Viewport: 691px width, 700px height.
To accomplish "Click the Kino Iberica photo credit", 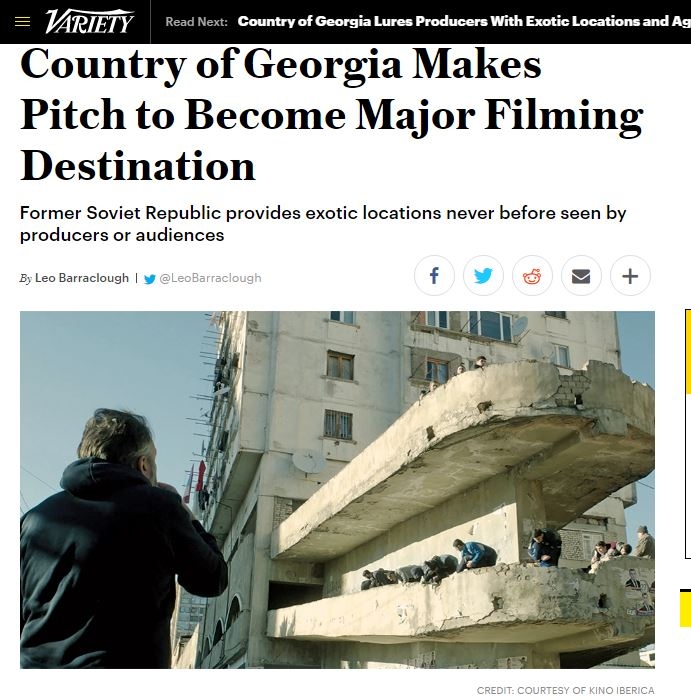I will [x=566, y=691].
